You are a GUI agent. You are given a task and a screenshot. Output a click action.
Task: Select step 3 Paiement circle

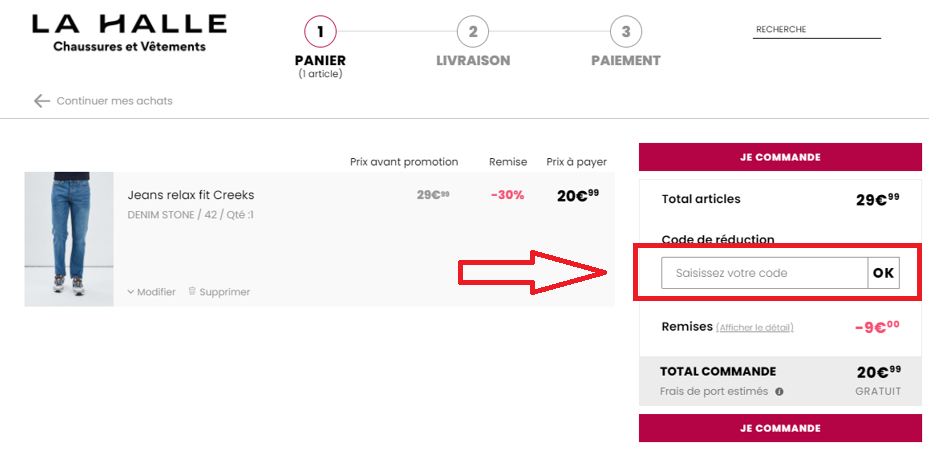click(x=626, y=31)
